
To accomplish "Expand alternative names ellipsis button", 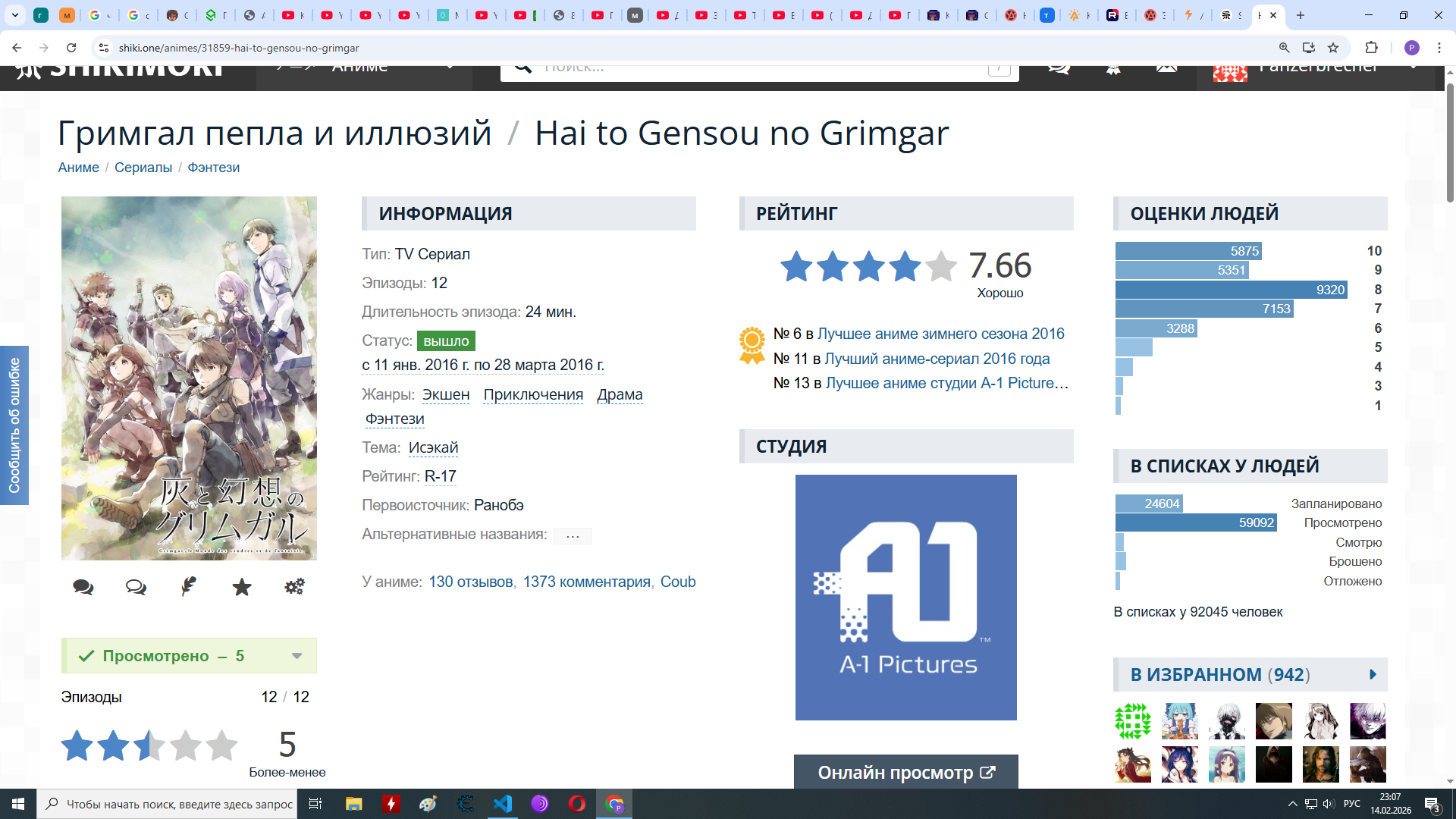I will 573,535.
